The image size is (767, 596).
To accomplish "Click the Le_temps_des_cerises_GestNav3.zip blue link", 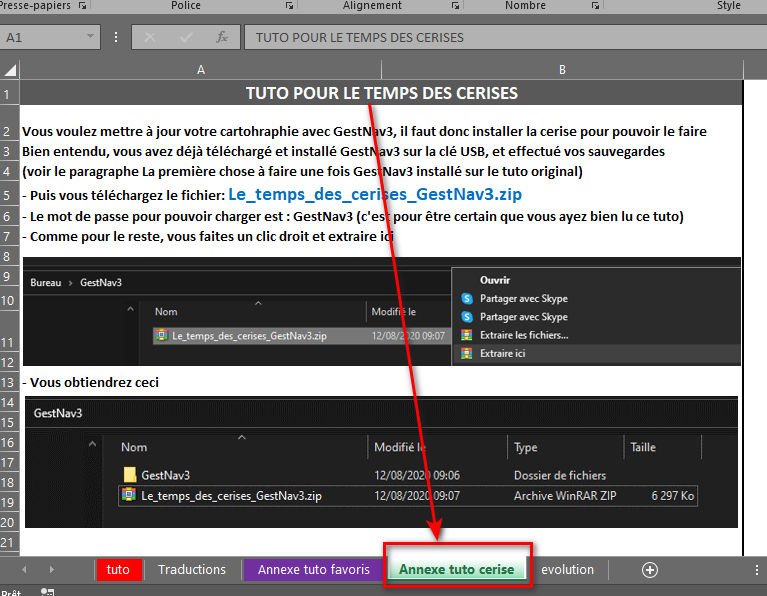I will click(375, 194).
